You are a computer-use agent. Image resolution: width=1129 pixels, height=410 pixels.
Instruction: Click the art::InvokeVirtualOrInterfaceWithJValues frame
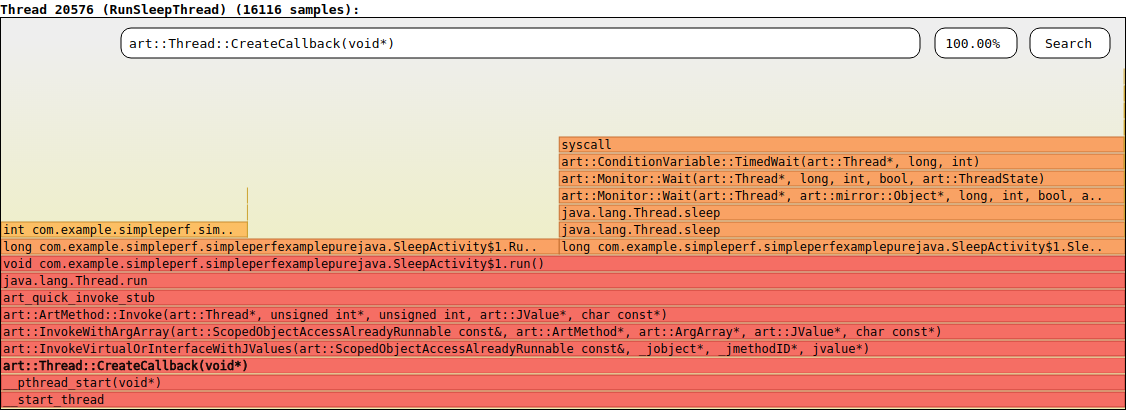tap(563, 349)
